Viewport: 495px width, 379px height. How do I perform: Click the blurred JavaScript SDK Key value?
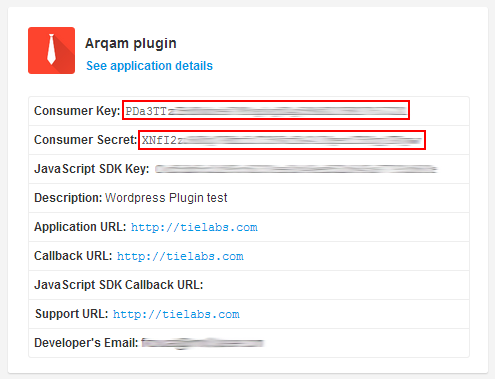click(296, 169)
